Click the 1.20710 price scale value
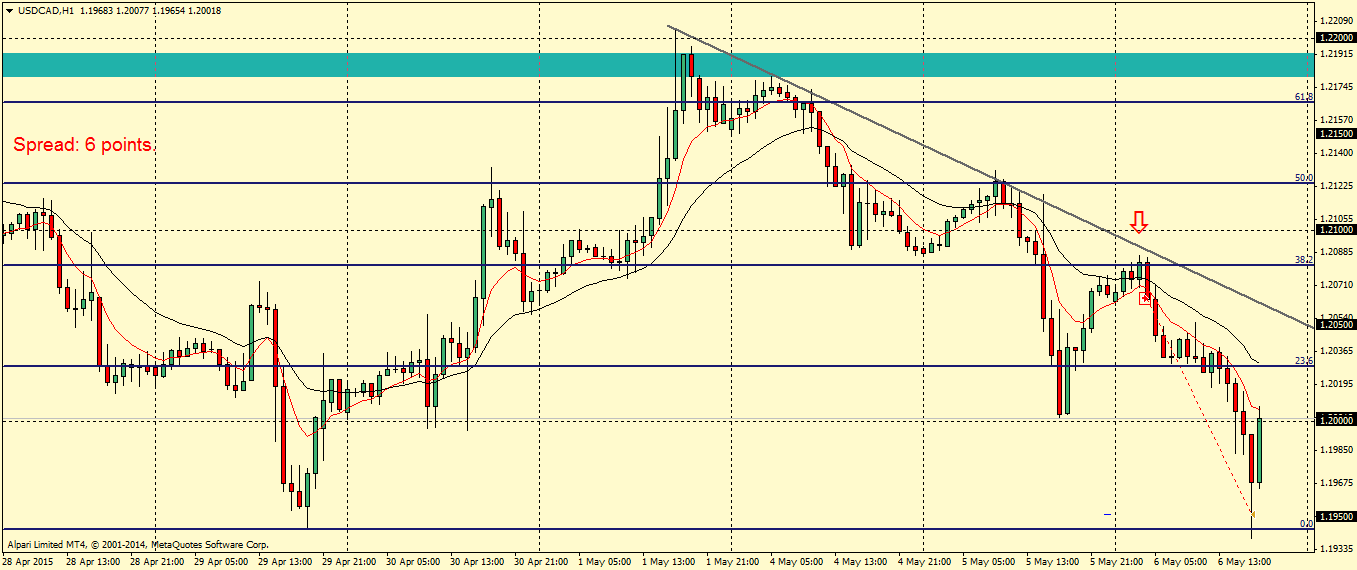 click(1337, 284)
